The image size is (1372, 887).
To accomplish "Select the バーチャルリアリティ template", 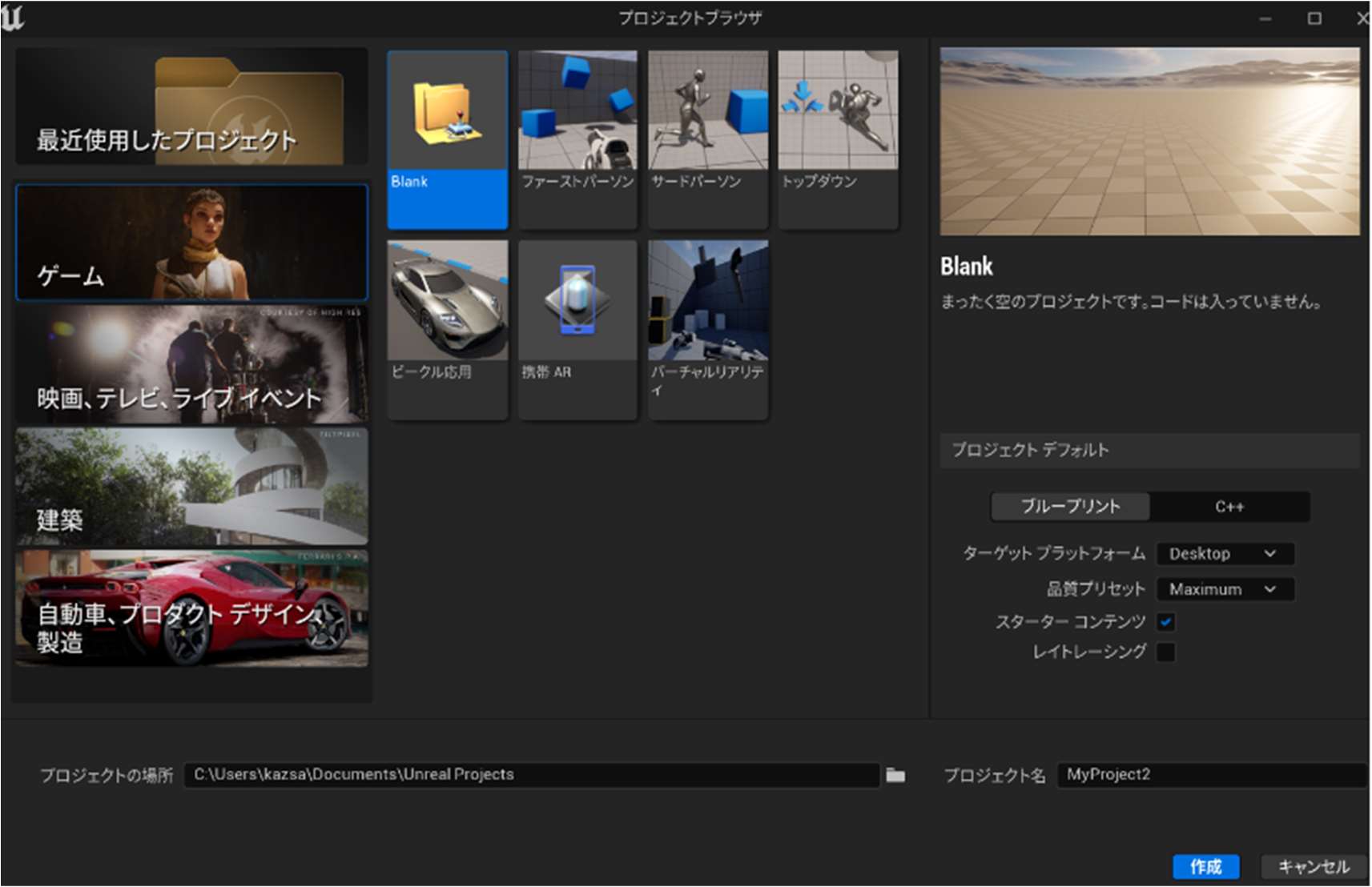I will 708,302.
